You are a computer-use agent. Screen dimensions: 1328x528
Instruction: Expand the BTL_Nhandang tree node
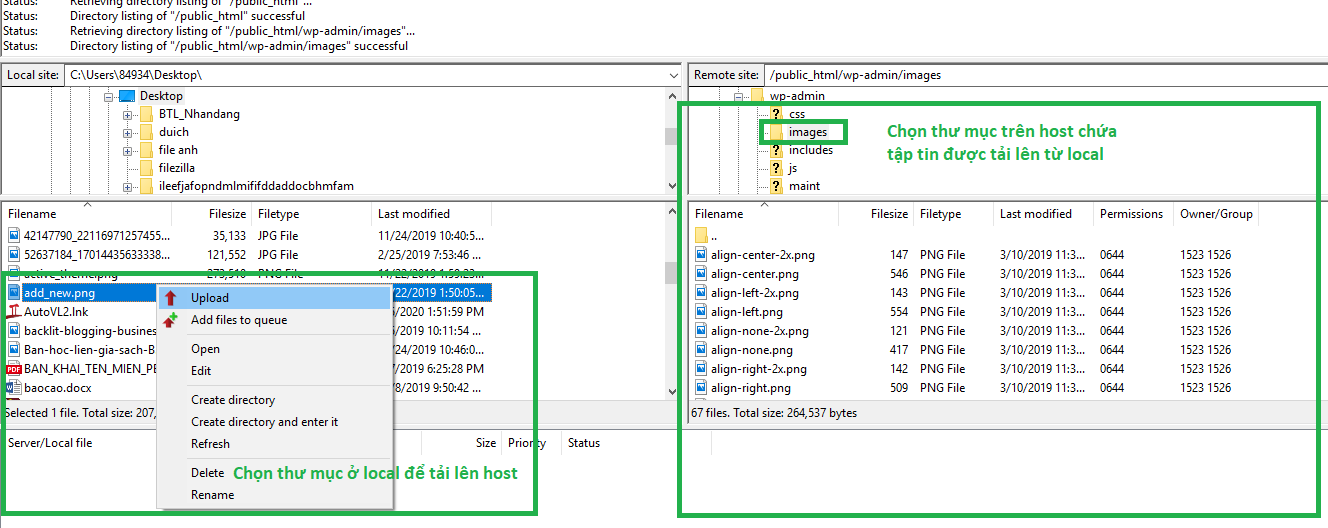point(128,114)
